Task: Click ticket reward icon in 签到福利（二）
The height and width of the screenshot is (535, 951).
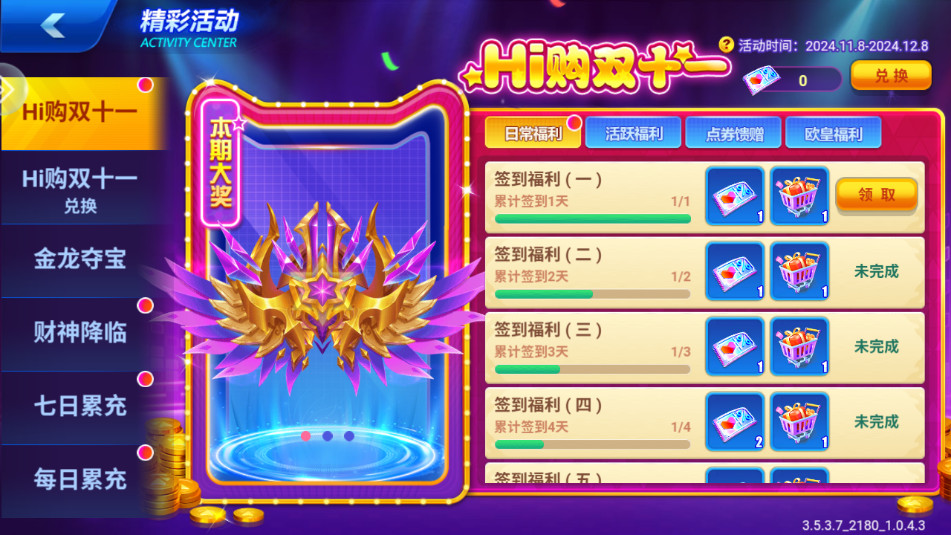Action: (734, 271)
